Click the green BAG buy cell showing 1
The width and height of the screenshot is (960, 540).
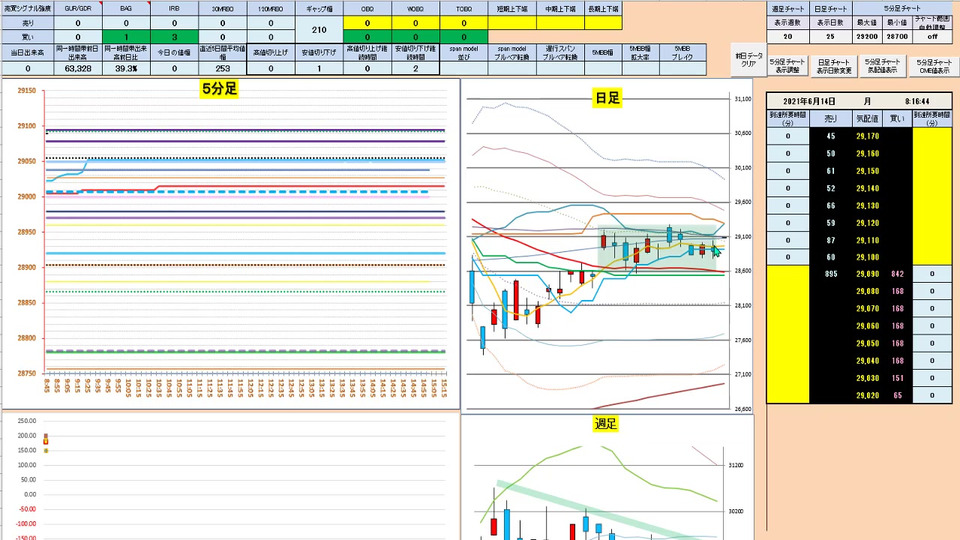point(126,37)
